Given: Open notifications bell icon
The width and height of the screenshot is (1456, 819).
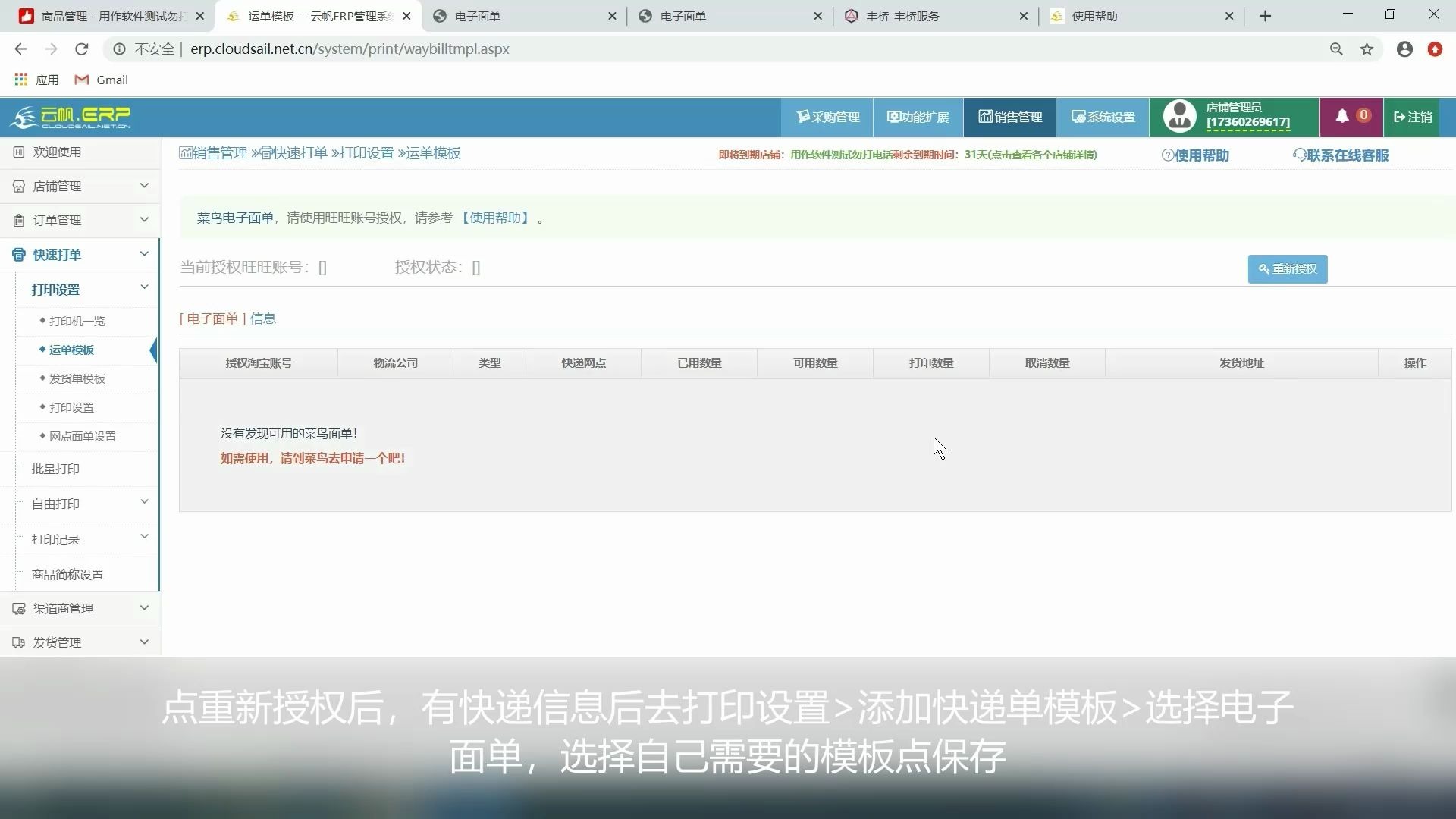Looking at the screenshot, I should [x=1342, y=116].
